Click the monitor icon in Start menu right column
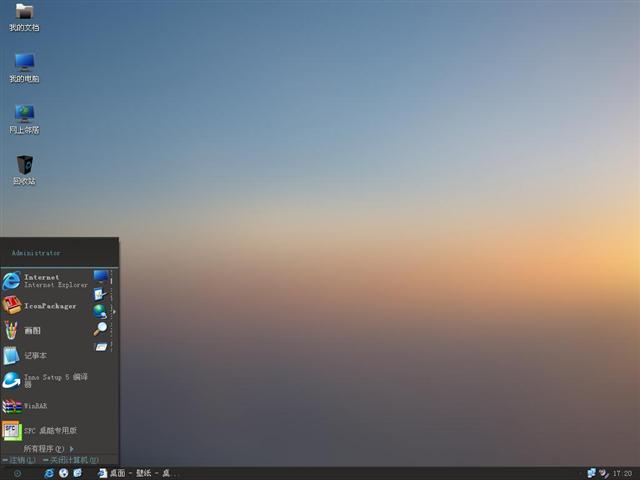Screen dimensions: 640x480 101,276
